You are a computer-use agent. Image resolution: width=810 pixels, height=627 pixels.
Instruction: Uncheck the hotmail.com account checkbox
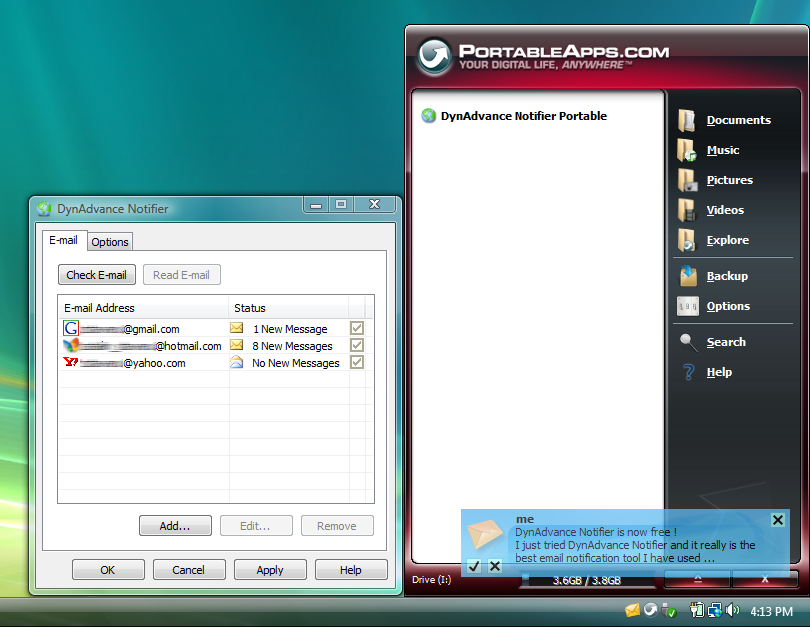click(356, 345)
